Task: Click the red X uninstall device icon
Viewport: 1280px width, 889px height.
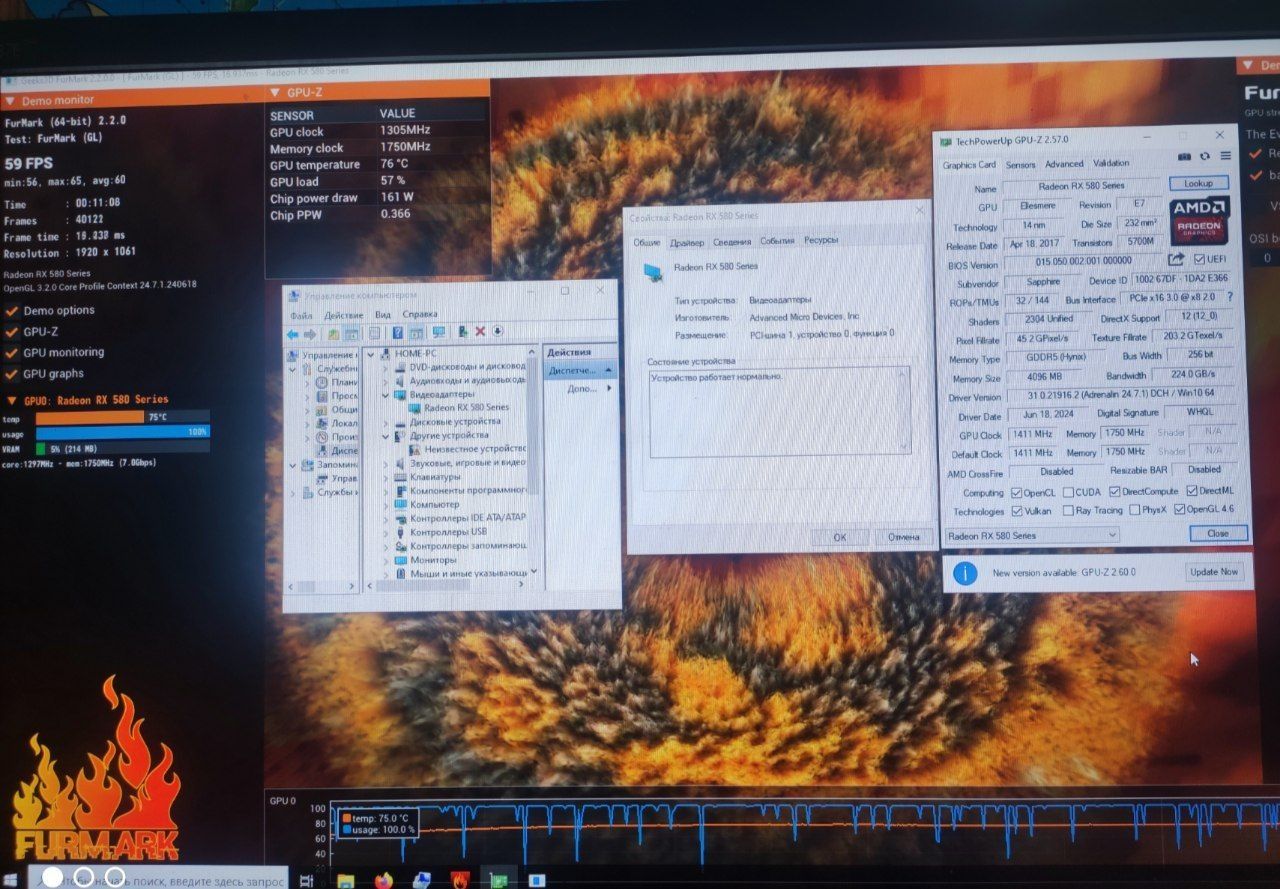Action: pos(480,332)
